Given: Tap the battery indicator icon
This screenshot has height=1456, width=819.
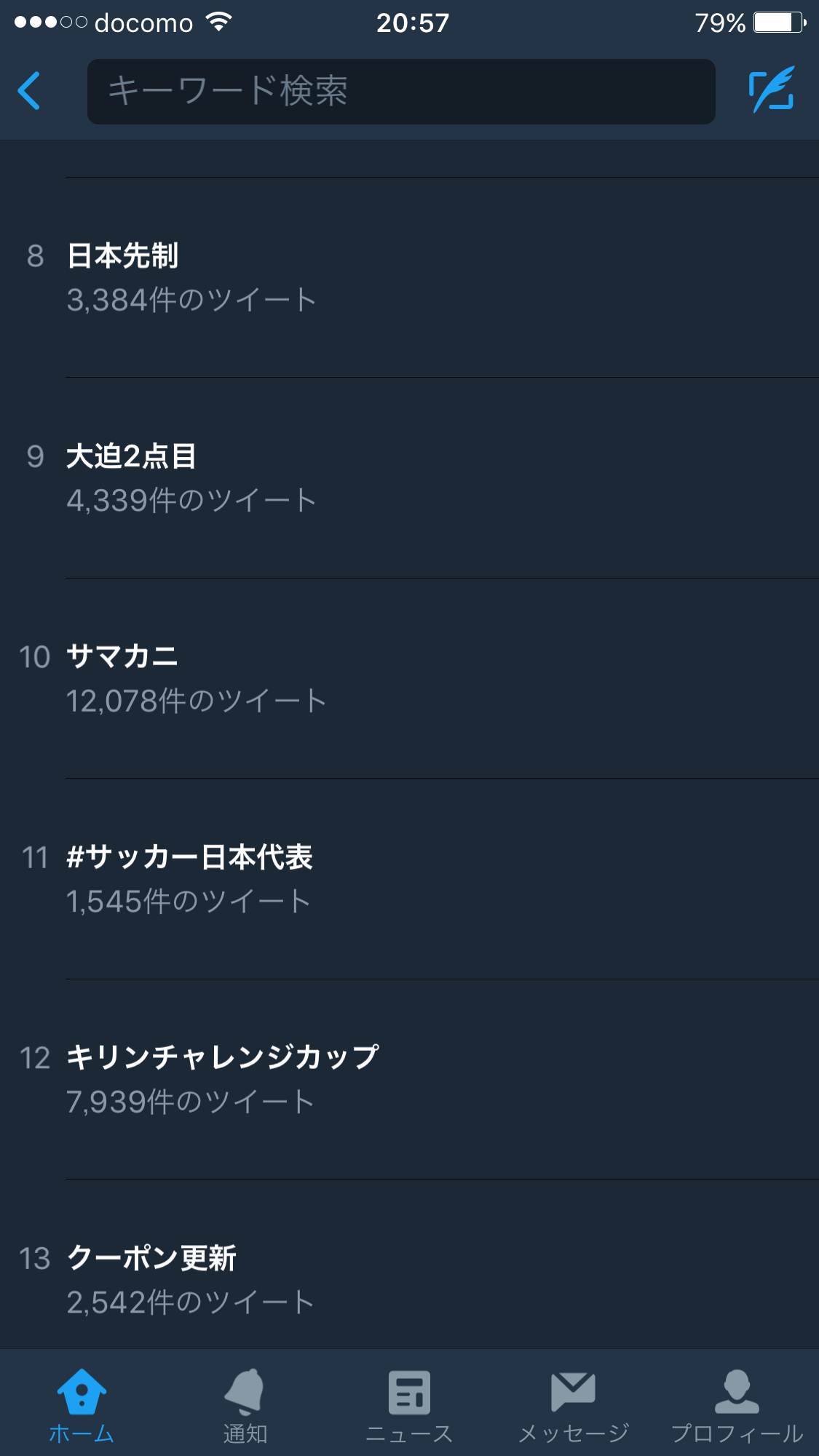Looking at the screenshot, I should coord(779,23).
